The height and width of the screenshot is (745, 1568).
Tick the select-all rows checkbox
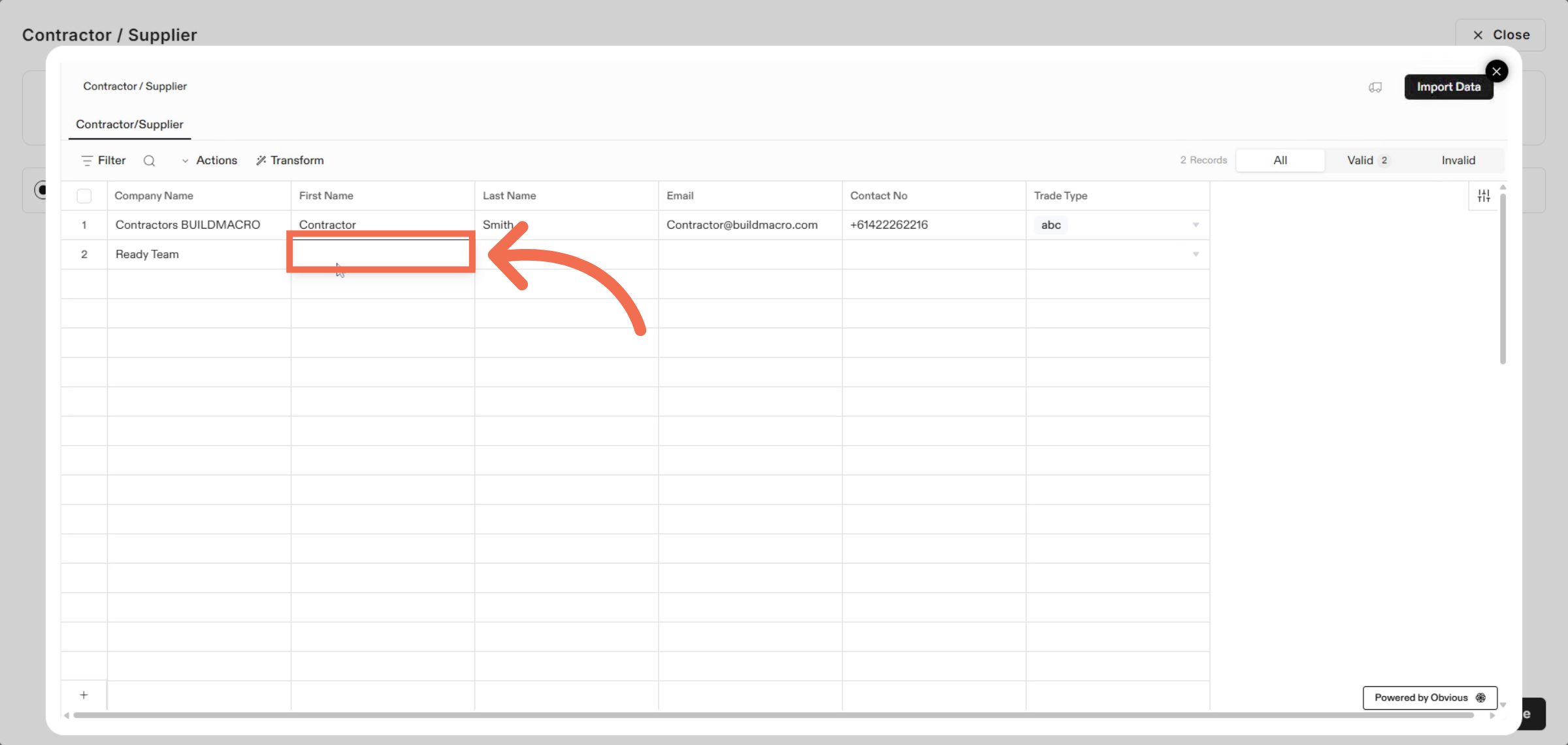[84, 196]
